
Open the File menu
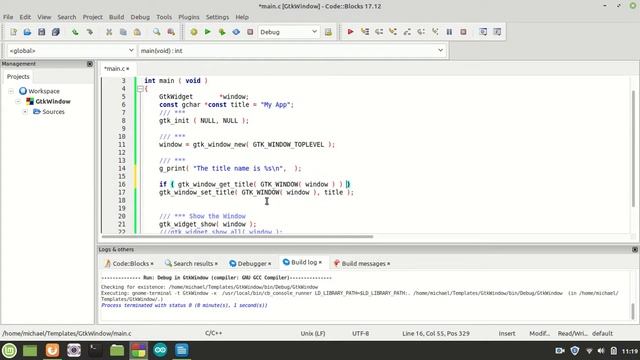[8, 17]
